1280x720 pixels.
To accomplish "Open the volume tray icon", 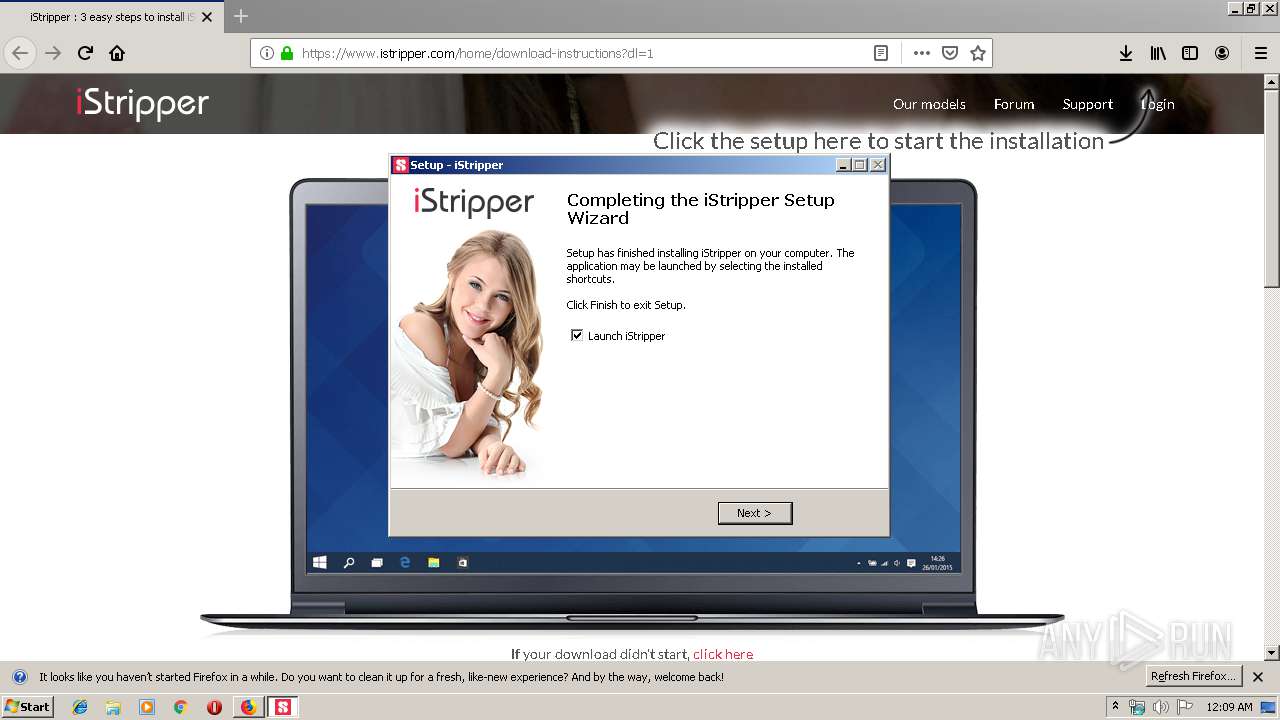I will 1161,707.
